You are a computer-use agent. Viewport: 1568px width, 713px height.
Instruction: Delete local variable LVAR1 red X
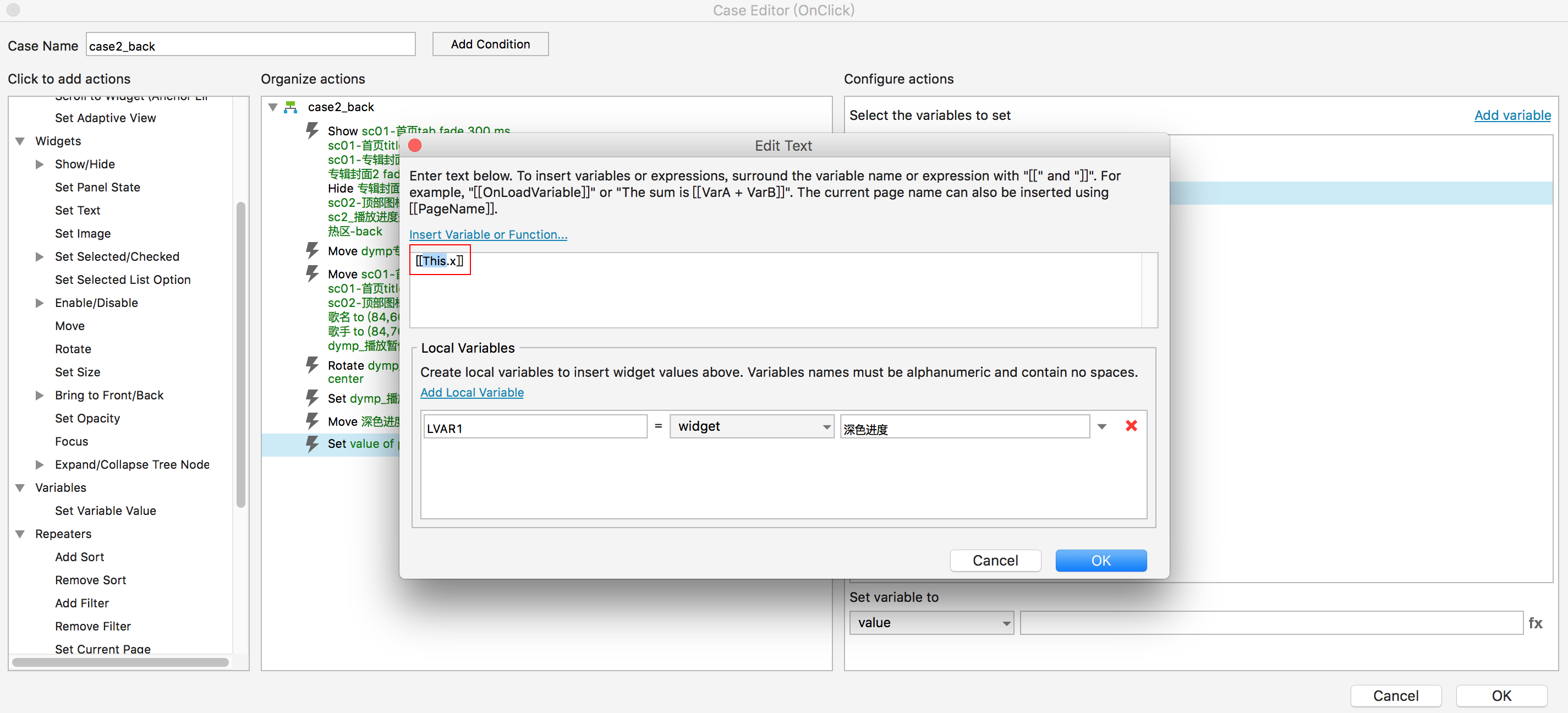1131,426
